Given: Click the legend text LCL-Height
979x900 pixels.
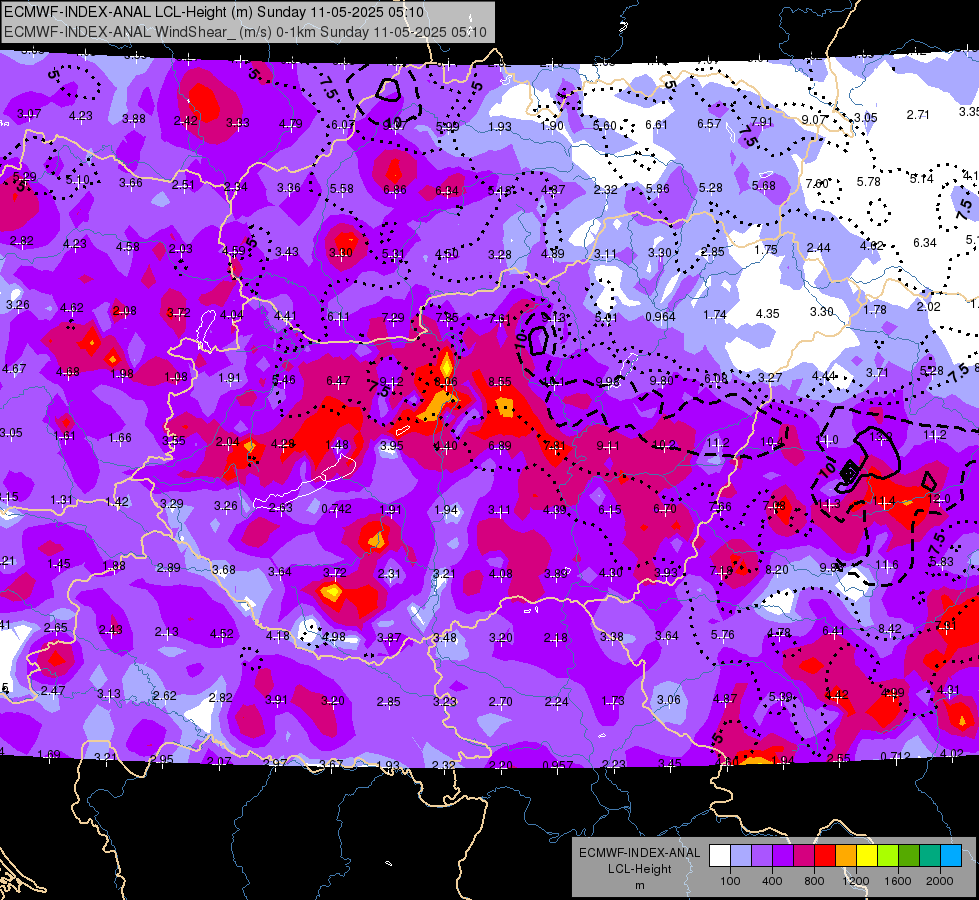Looking at the screenshot, I should pos(639,869).
